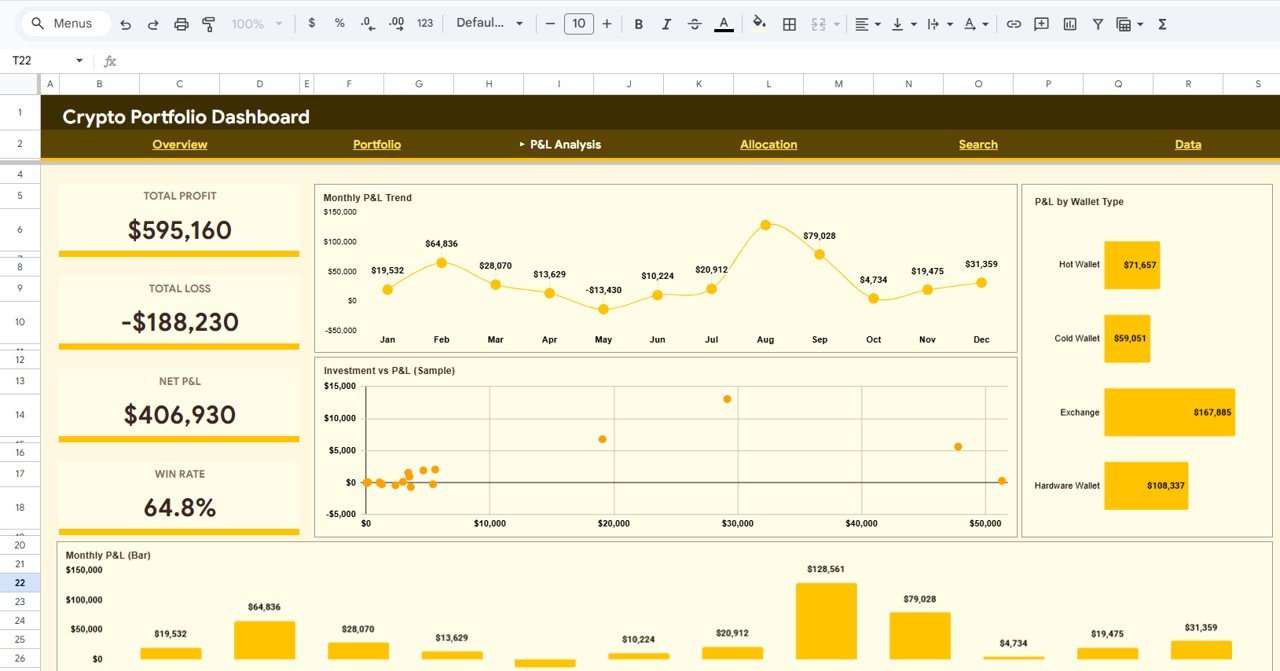
Task: Toggle italic formatting
Action: pyautogui.click(x=666, y=22)
